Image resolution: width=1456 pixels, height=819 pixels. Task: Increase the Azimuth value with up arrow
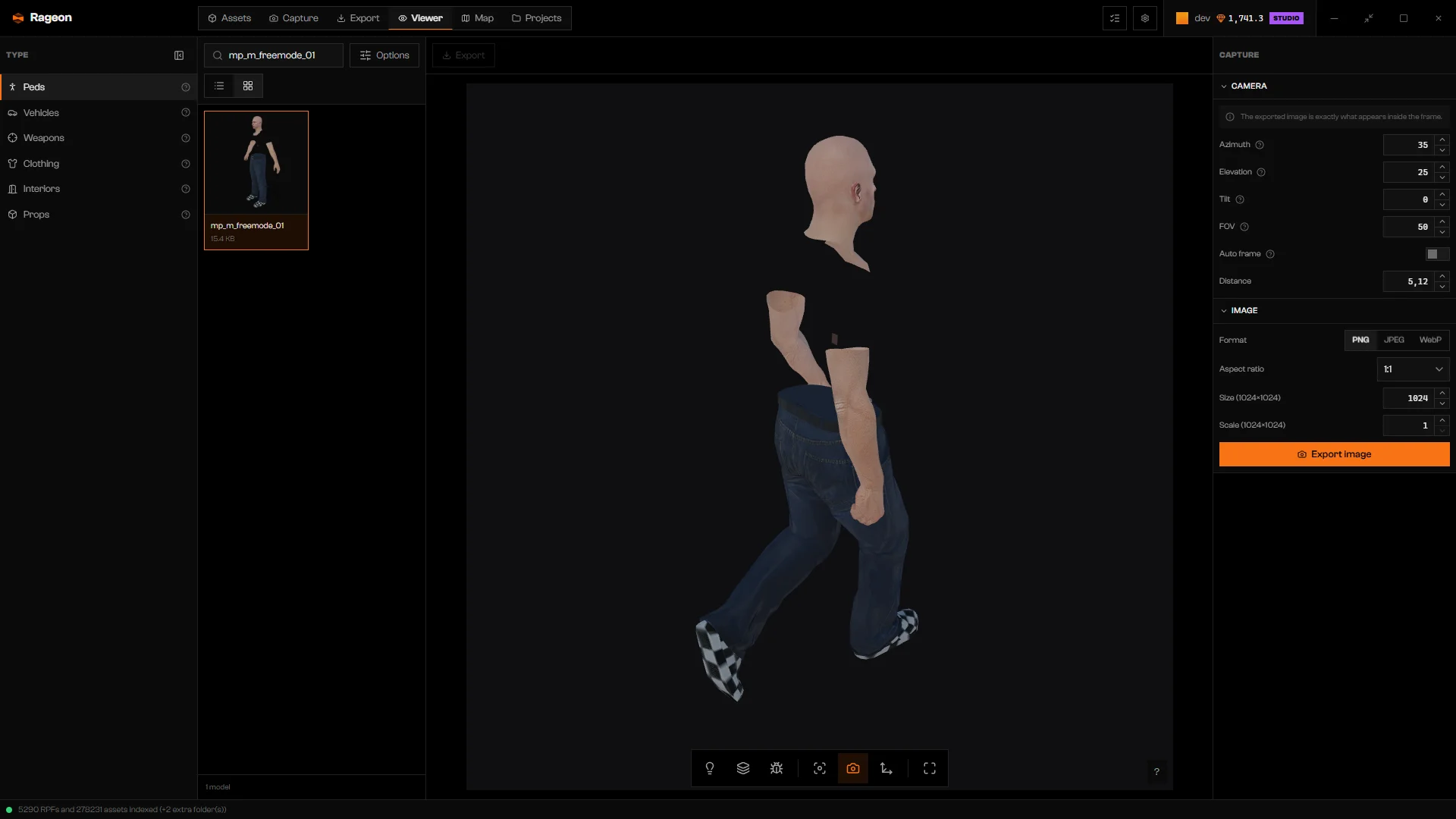1442,140
